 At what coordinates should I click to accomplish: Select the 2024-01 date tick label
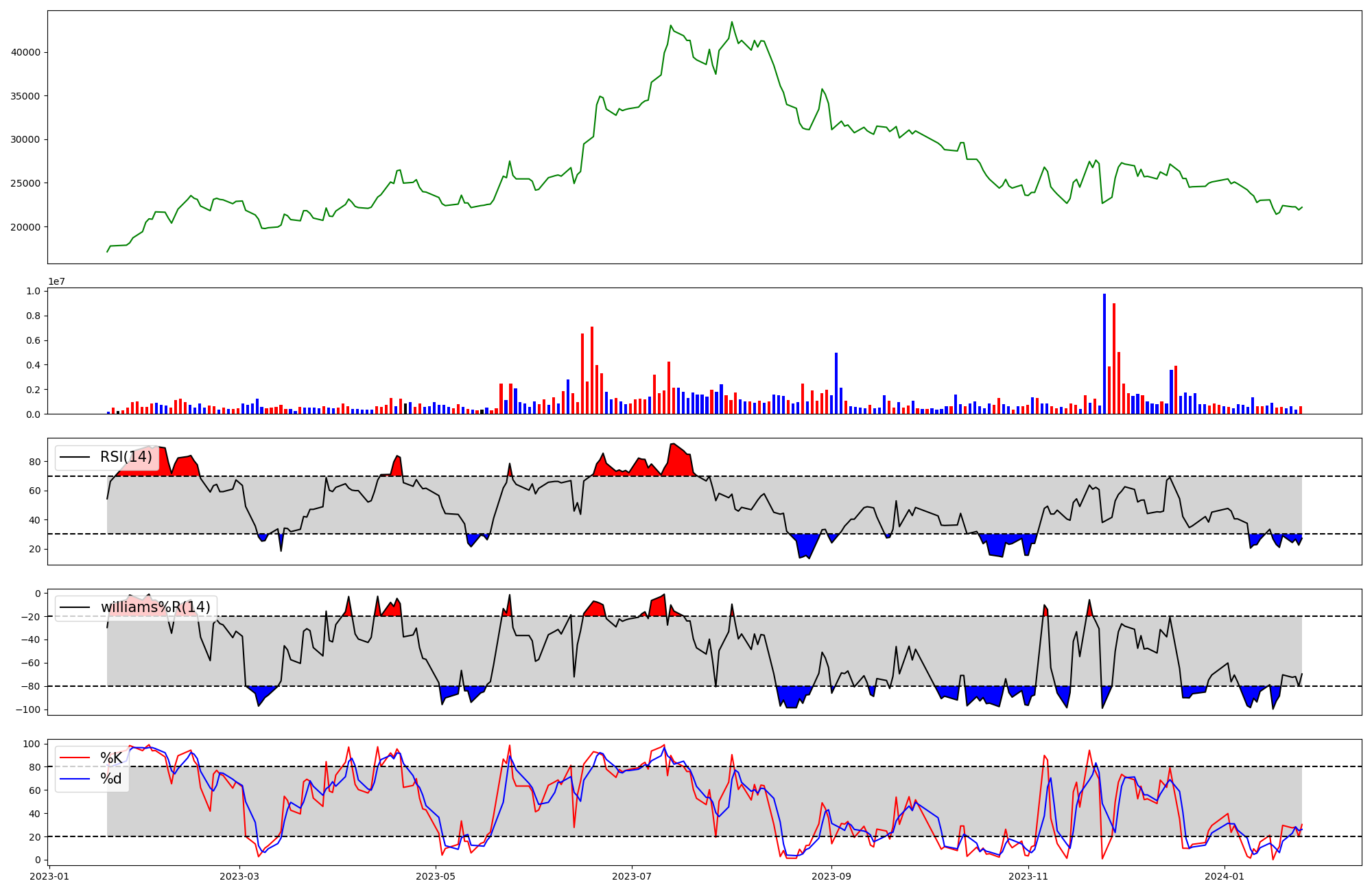coord(1225,876)
